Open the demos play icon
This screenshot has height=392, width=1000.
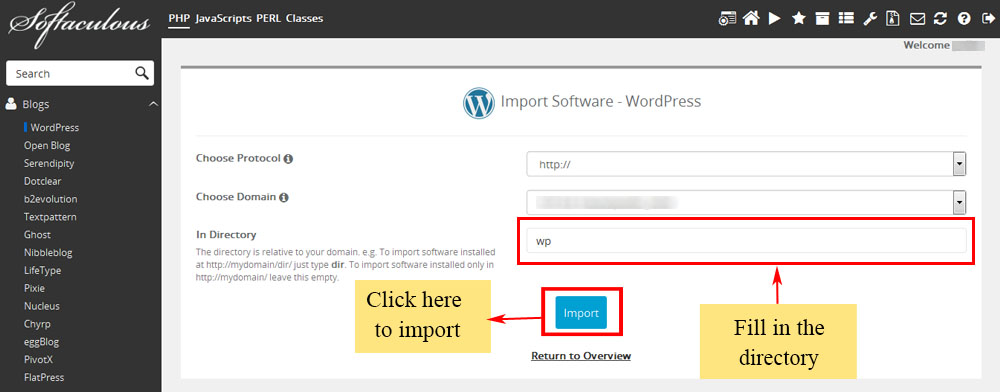coord(775,18)
